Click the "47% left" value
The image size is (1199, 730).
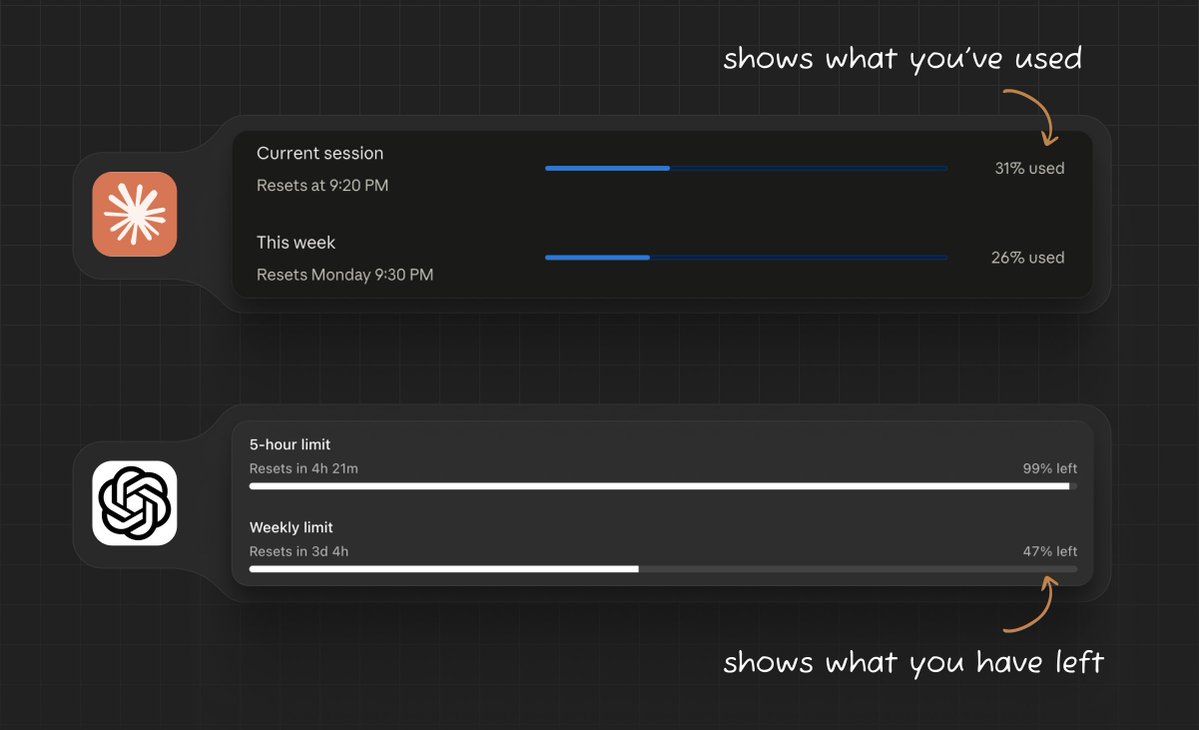tap(1050, 551)
